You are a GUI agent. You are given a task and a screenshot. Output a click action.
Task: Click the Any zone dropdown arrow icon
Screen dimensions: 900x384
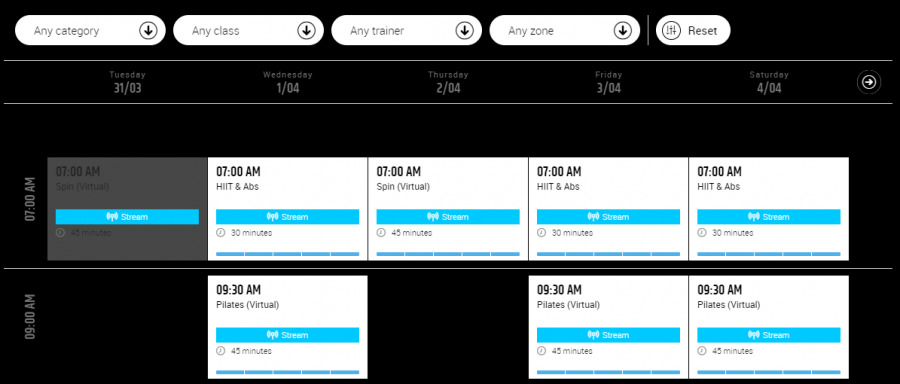click(623, 30)
